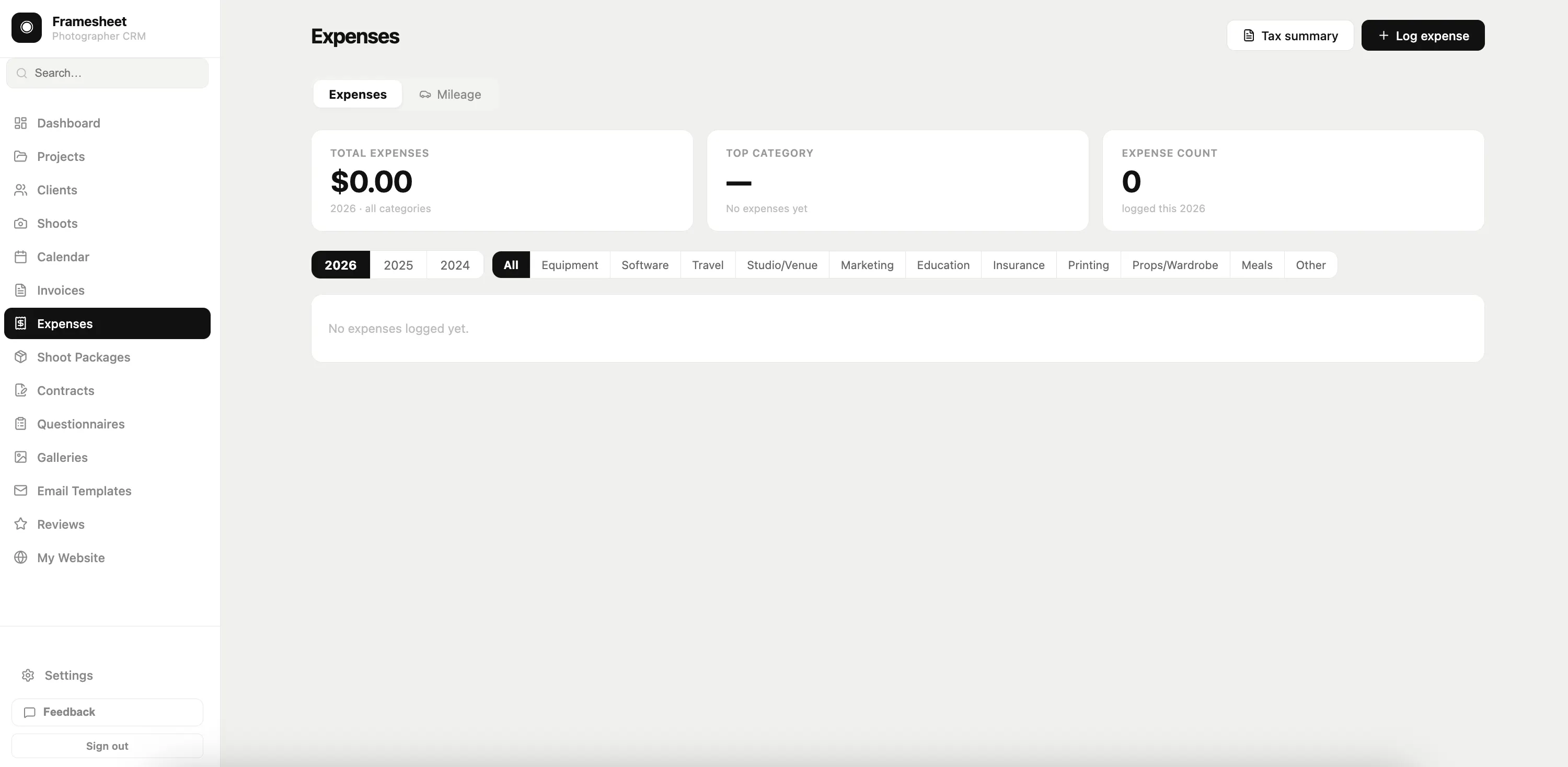Select the Expenses tab
Image resolution: width=1568 pixels, height=767 pixels.
point(358,94)
